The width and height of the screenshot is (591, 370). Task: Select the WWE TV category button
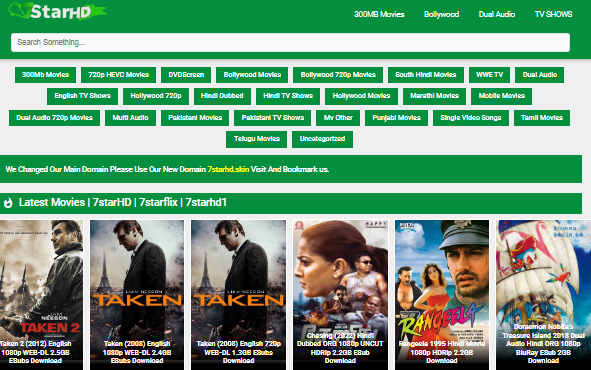tap(489, 75)
